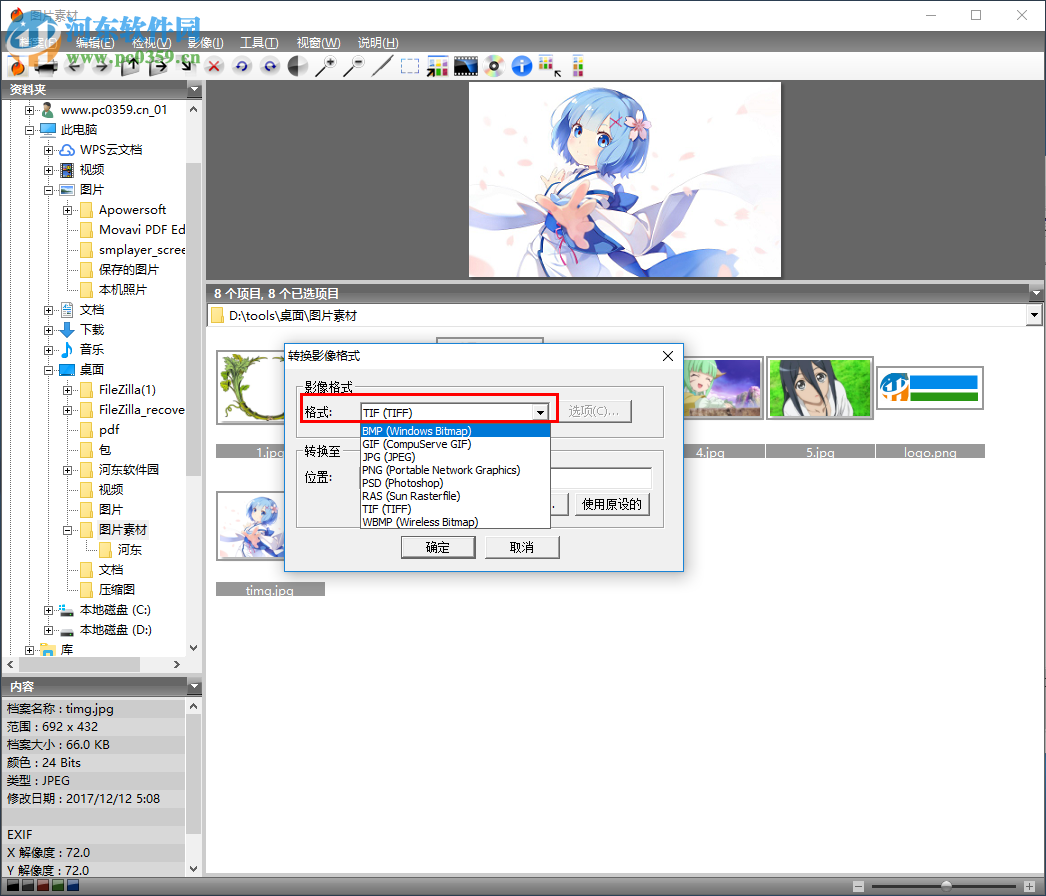
Task: Choose PNG (Portable Network Graphics) option
Action: pyautogui.click(x=456, y=470)
